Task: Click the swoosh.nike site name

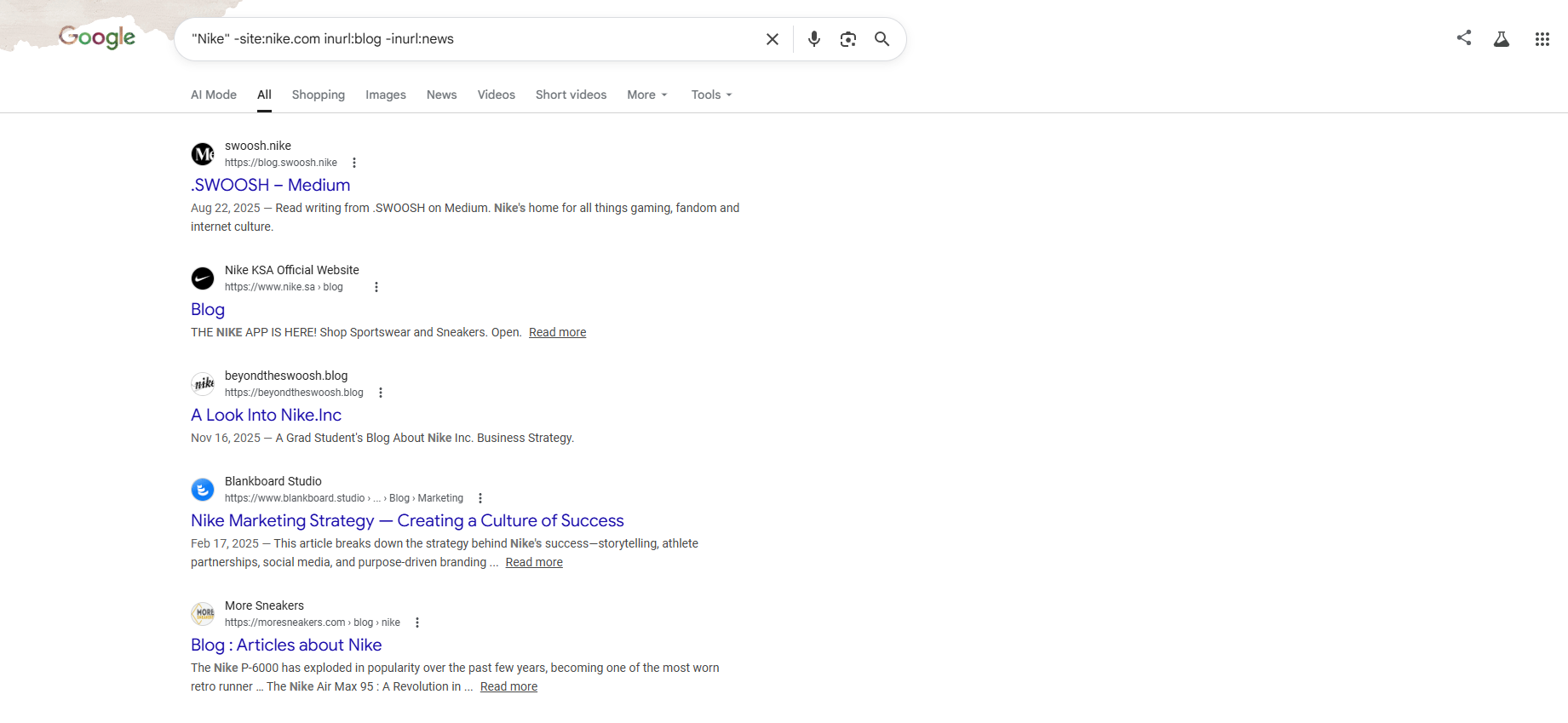Action: pyautogui.click(x=258, y=146)
